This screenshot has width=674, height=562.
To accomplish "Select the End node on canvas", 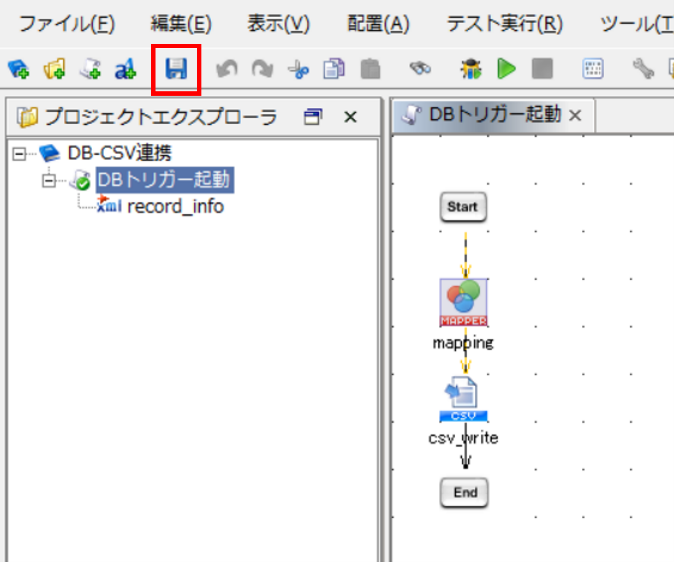I will [464, 492].
